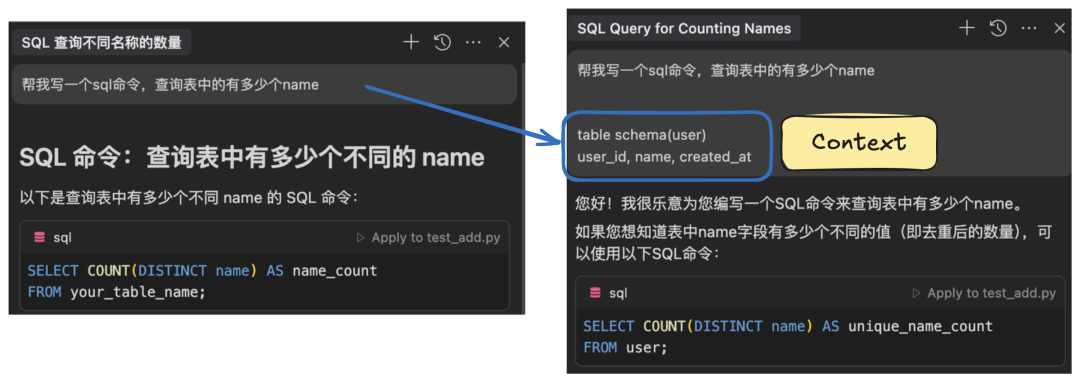This screenshot has height=382, width=1080.
Task: Click the sql database icon in right code block
Action: 595,293
